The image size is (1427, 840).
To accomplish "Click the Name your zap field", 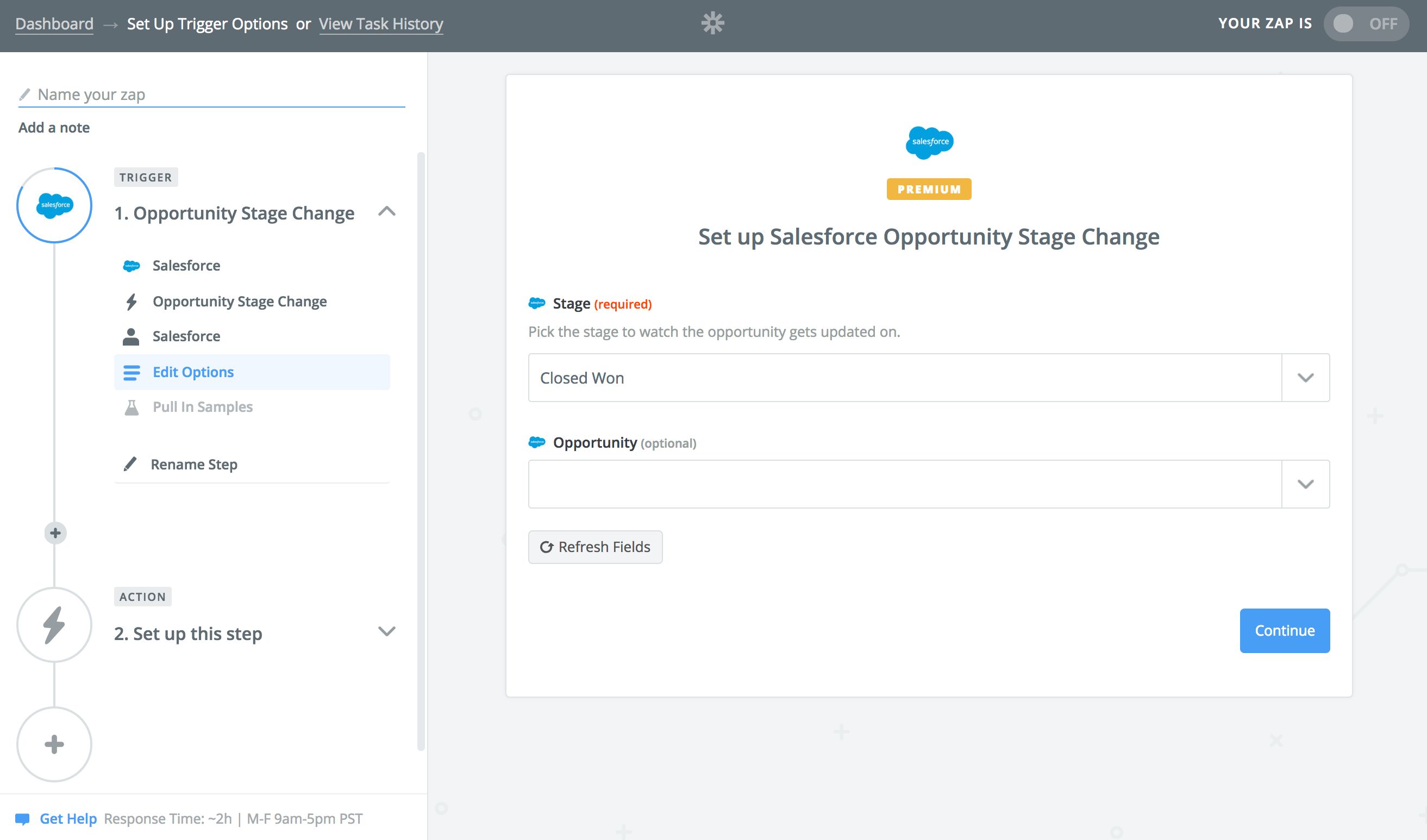I will point(215,95).
